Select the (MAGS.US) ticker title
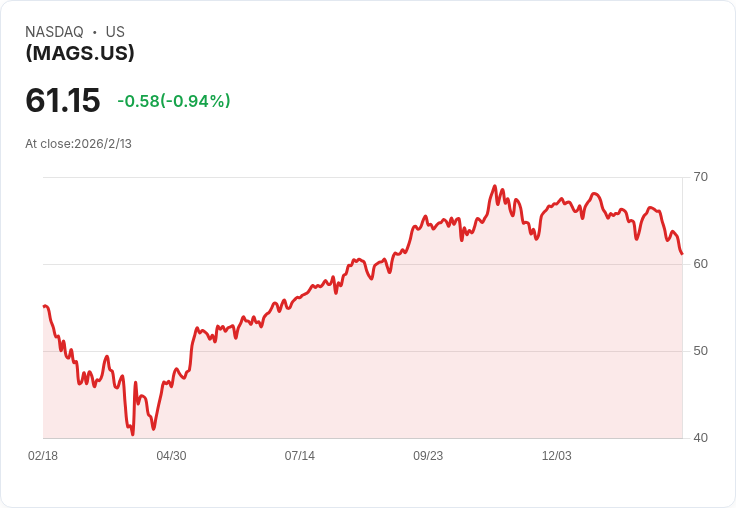Screen dimensions: 736x508 tap(80, 53)
